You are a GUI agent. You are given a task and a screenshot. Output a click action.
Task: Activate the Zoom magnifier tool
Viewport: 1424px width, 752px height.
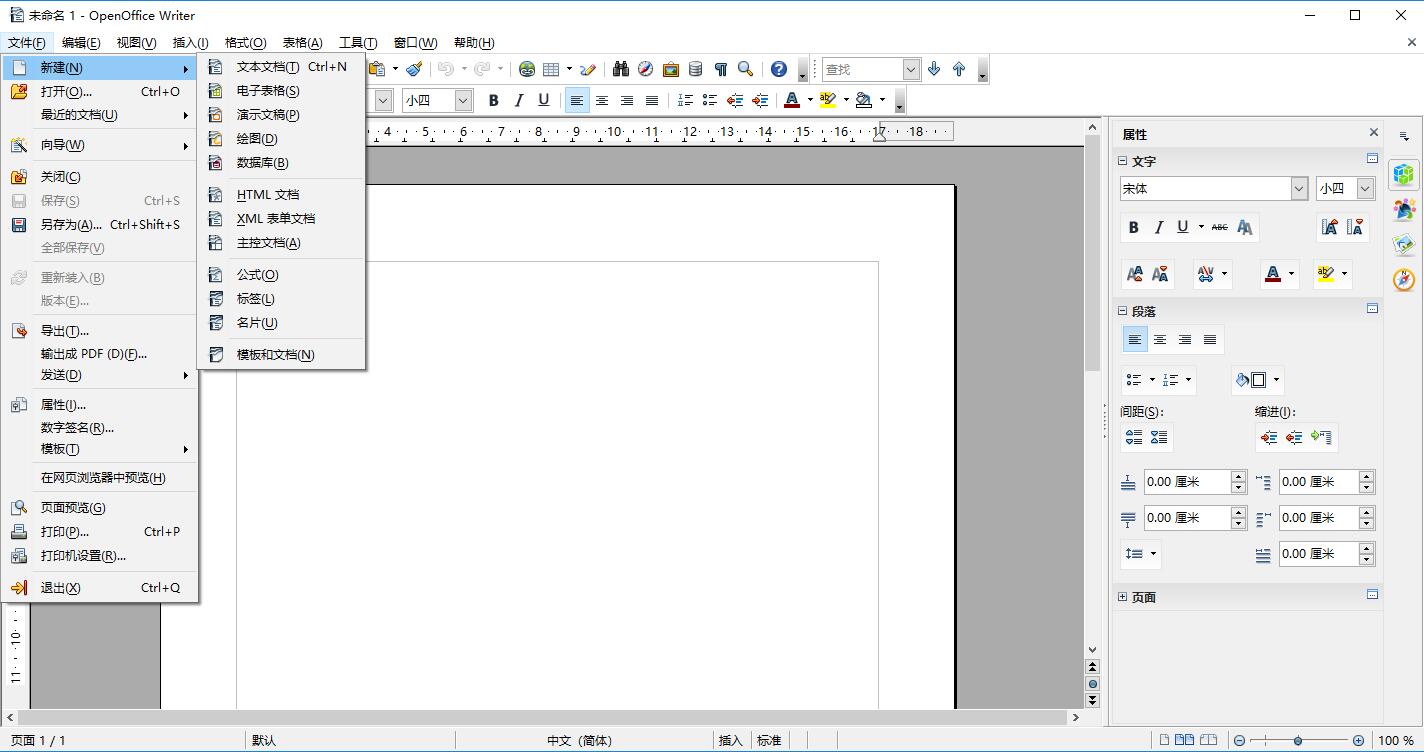pos(745,69)
